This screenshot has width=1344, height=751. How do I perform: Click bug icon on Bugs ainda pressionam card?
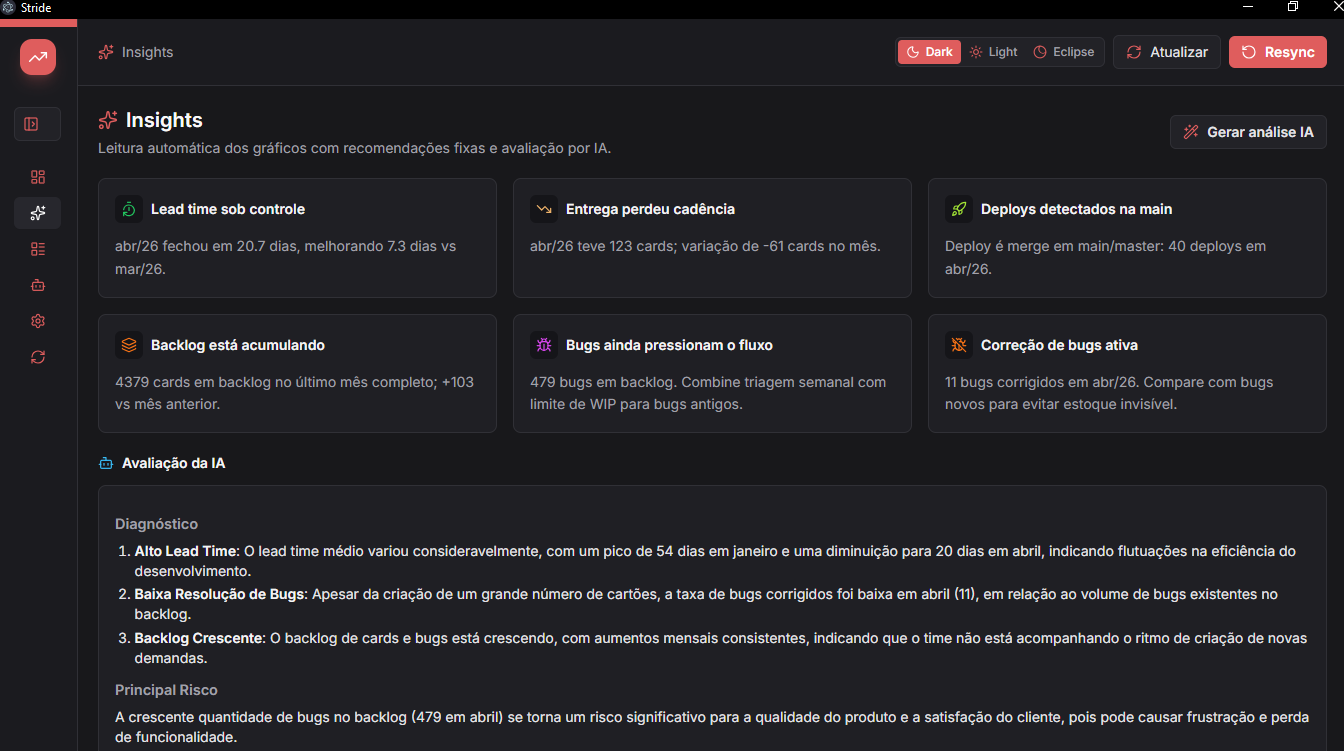pos(544,345)
